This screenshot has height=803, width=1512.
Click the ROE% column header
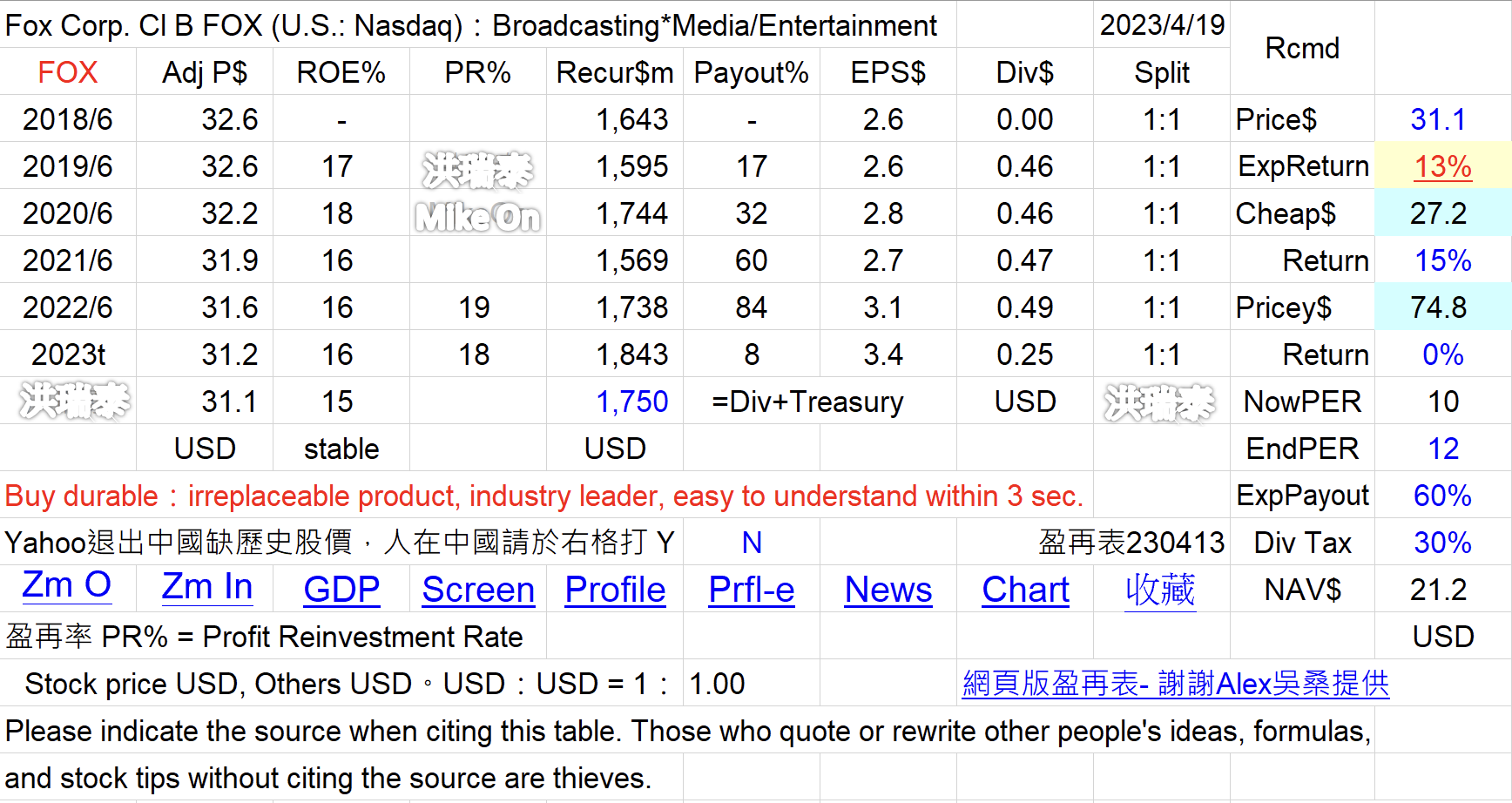coord(341,72)
